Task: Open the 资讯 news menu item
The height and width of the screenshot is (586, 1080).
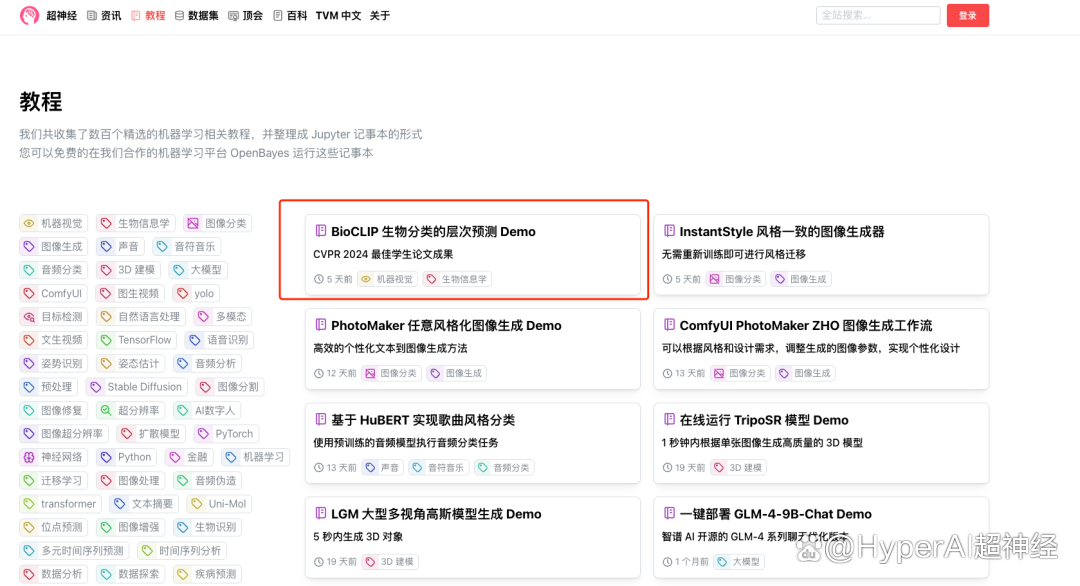Action: pyautogui.click(x=104, y=16)
